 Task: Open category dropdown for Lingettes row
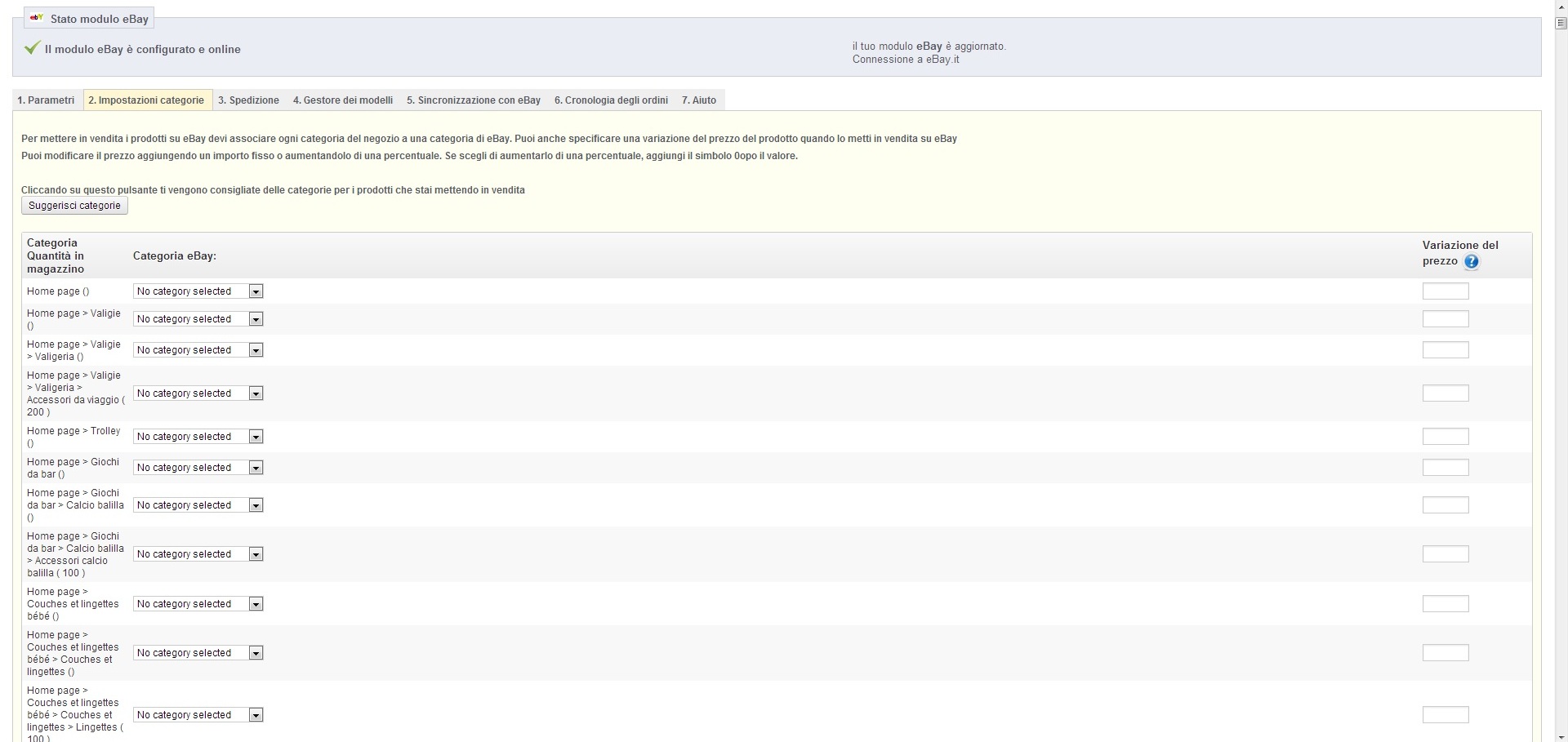click(x=198, y=715)
